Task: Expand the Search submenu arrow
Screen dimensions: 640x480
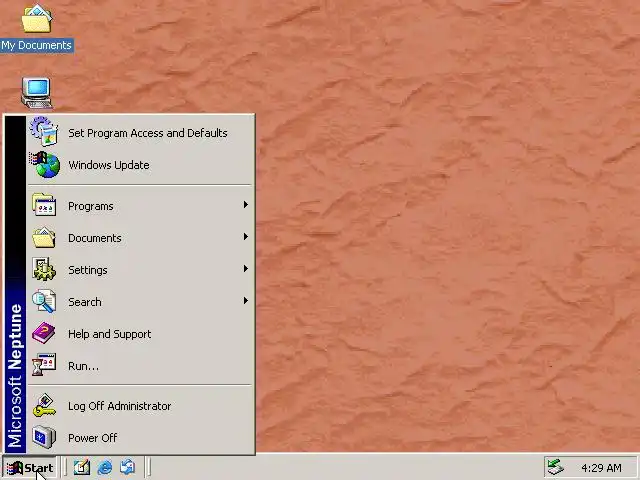Action: [245, 301]
